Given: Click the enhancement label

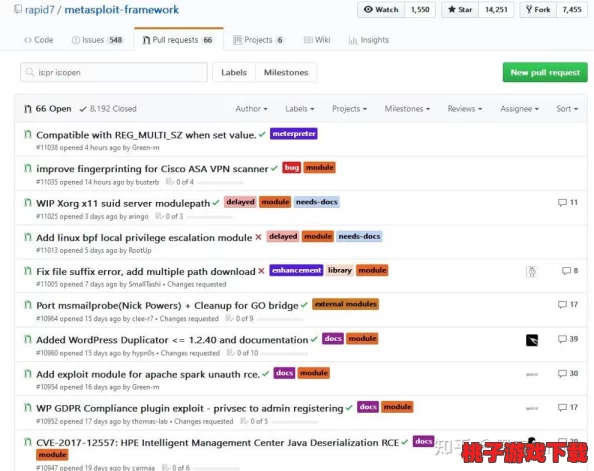Looking at the screenshot, I should pos(296,270).
